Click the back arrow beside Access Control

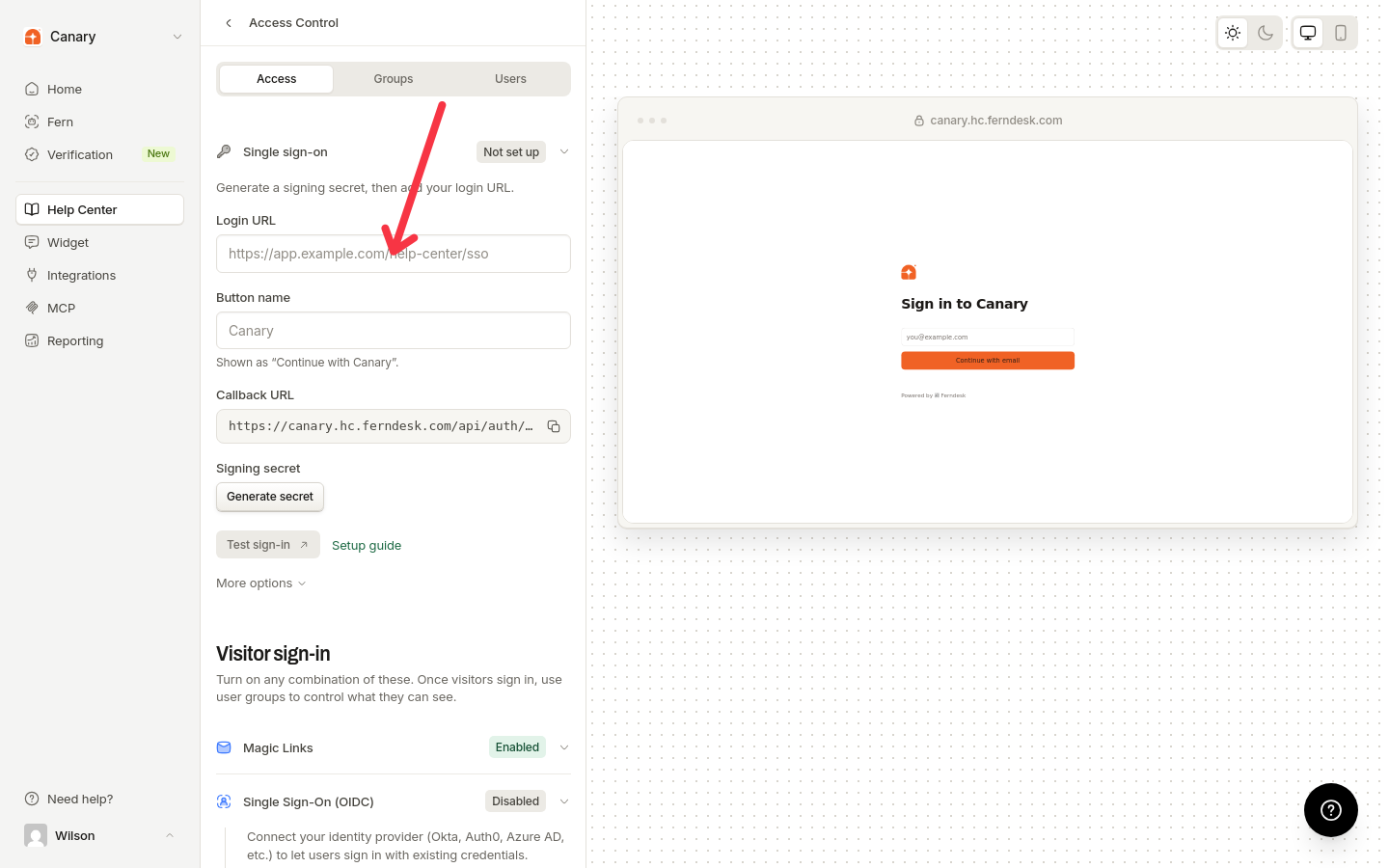(229, 23)
